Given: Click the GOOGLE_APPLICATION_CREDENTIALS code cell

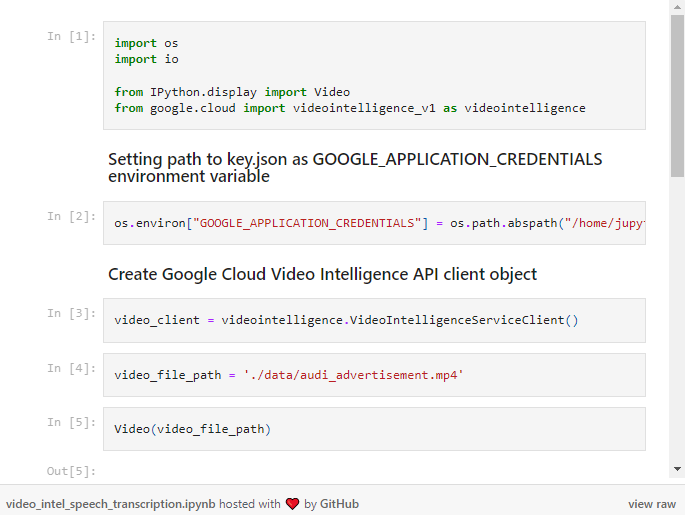Looking at the screenshot, I should (x=374, y=223).
